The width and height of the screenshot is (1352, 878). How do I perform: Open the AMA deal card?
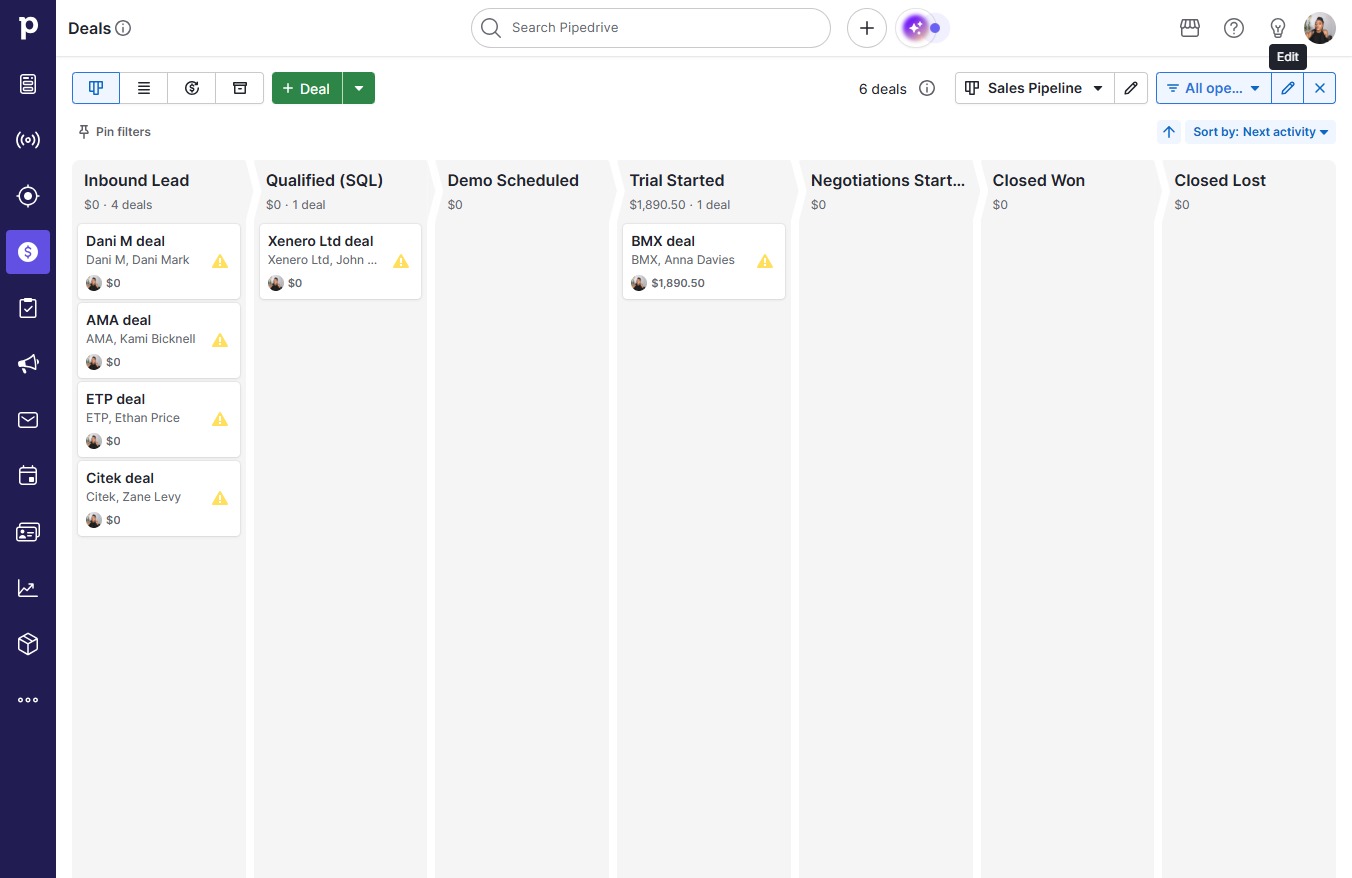(x=159, y=340)
